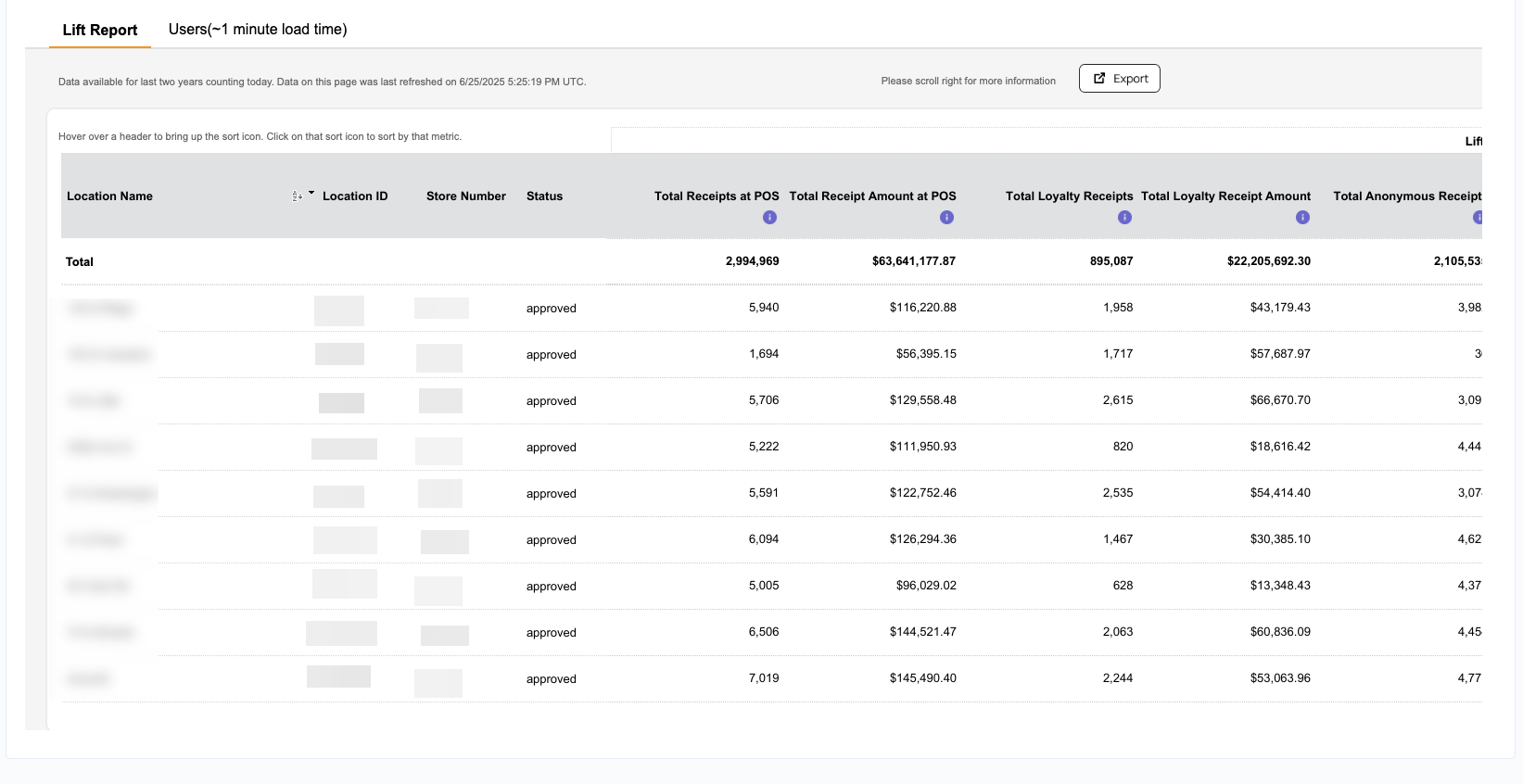Select the row with 5,940 total receipts
Screen dimensions: 1523x784
click(x=771, y=308)
